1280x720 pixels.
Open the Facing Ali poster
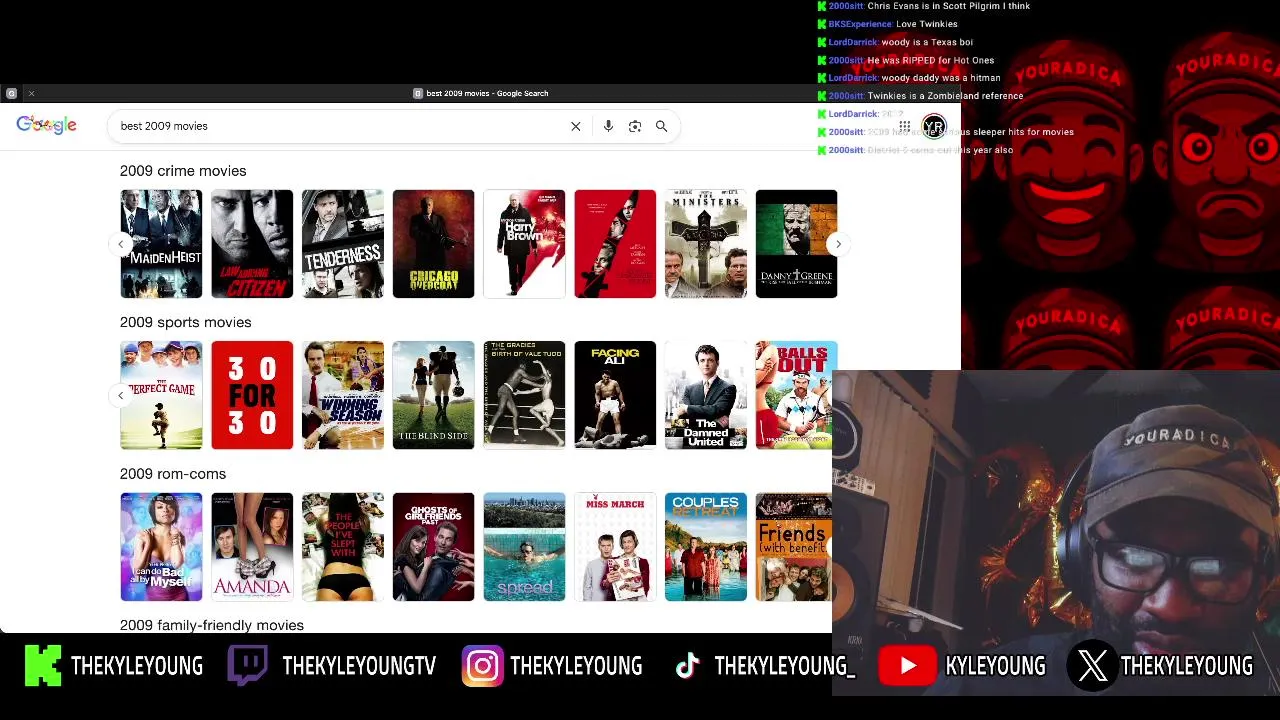(x=615, y=395)
